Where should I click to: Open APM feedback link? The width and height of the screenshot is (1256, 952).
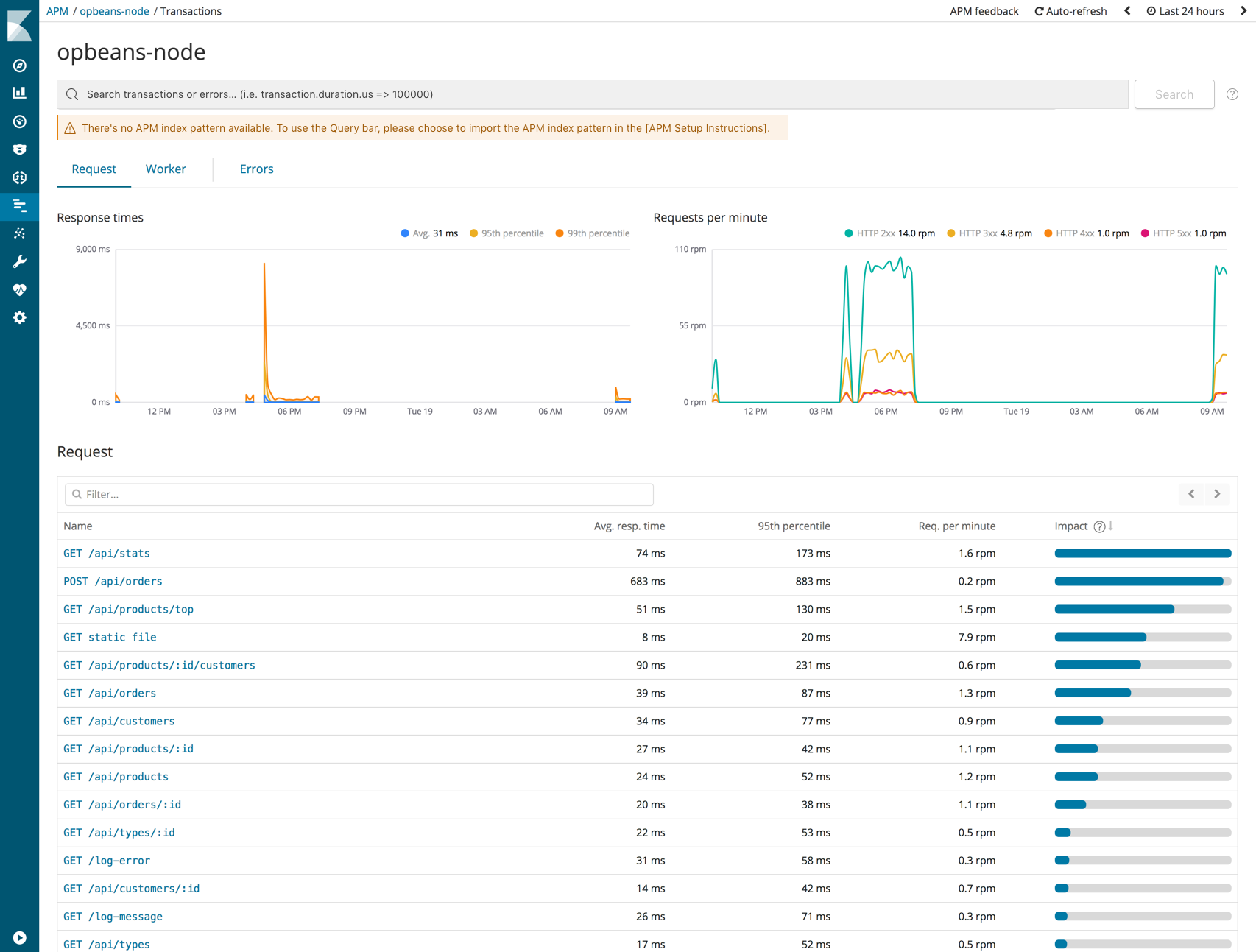984,11
